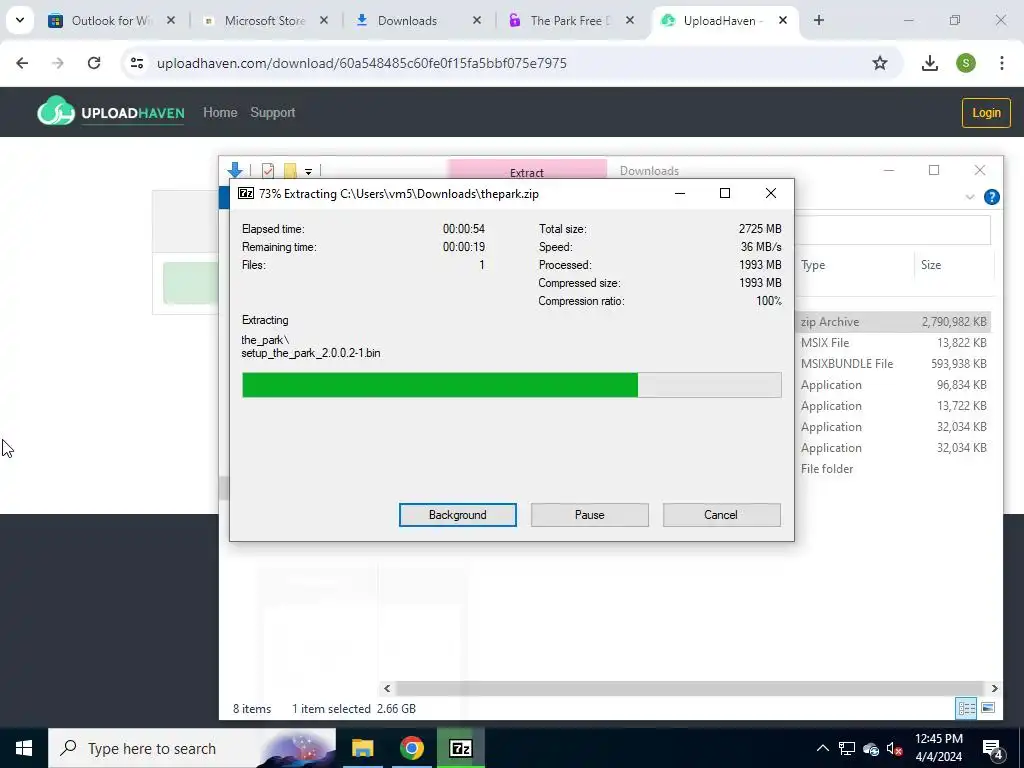Image resolution: width=1024 pixels, height=768 pixels.
Task: Select the MSIXBUNDLE File row
Action: [893, 364]
